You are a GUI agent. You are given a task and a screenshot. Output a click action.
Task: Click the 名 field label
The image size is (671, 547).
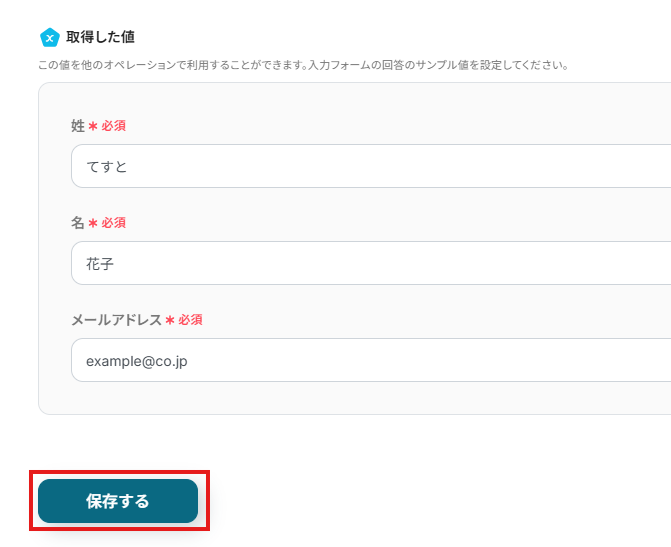click(x=78, y=223)
